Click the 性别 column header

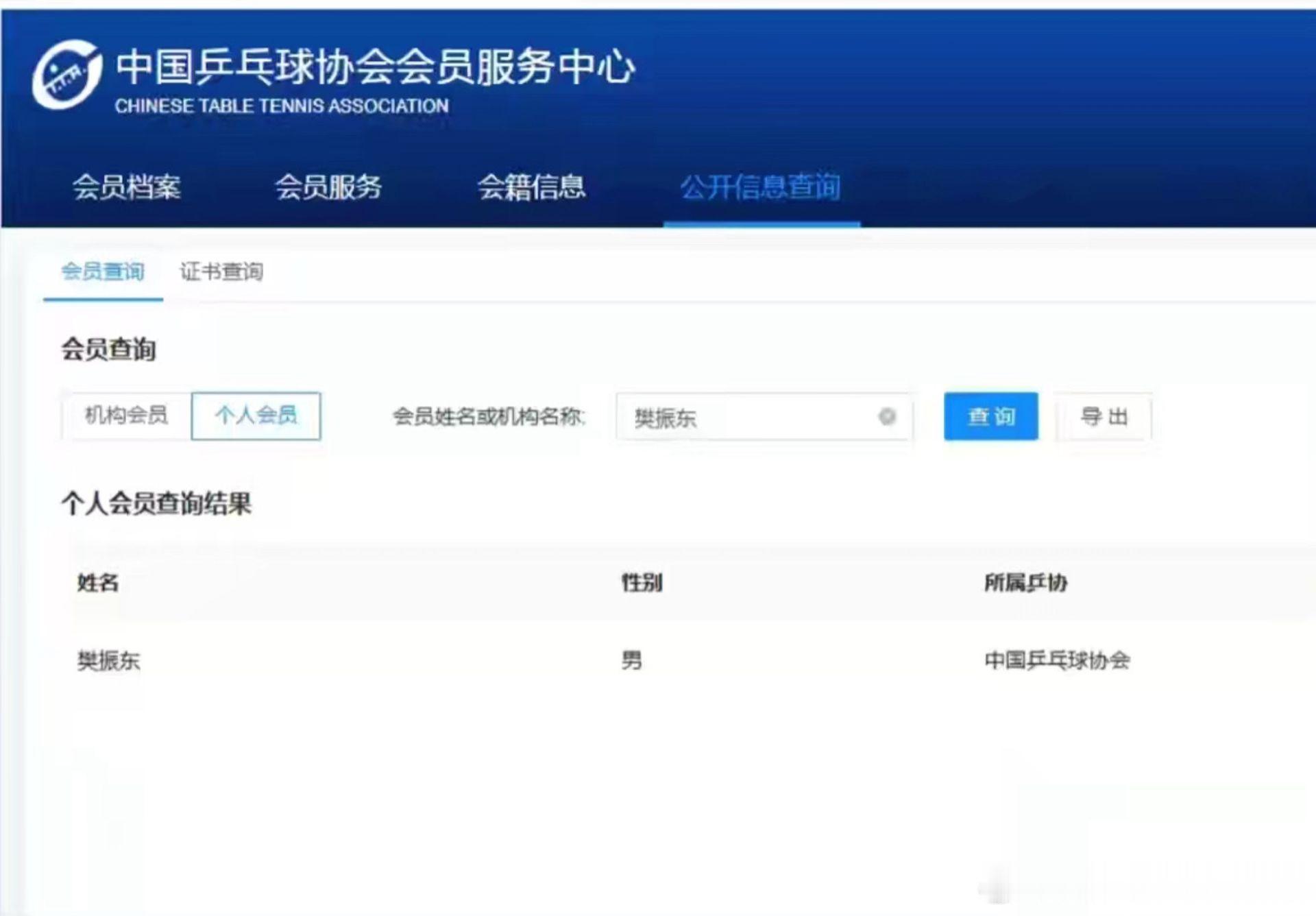coord(642,583)
